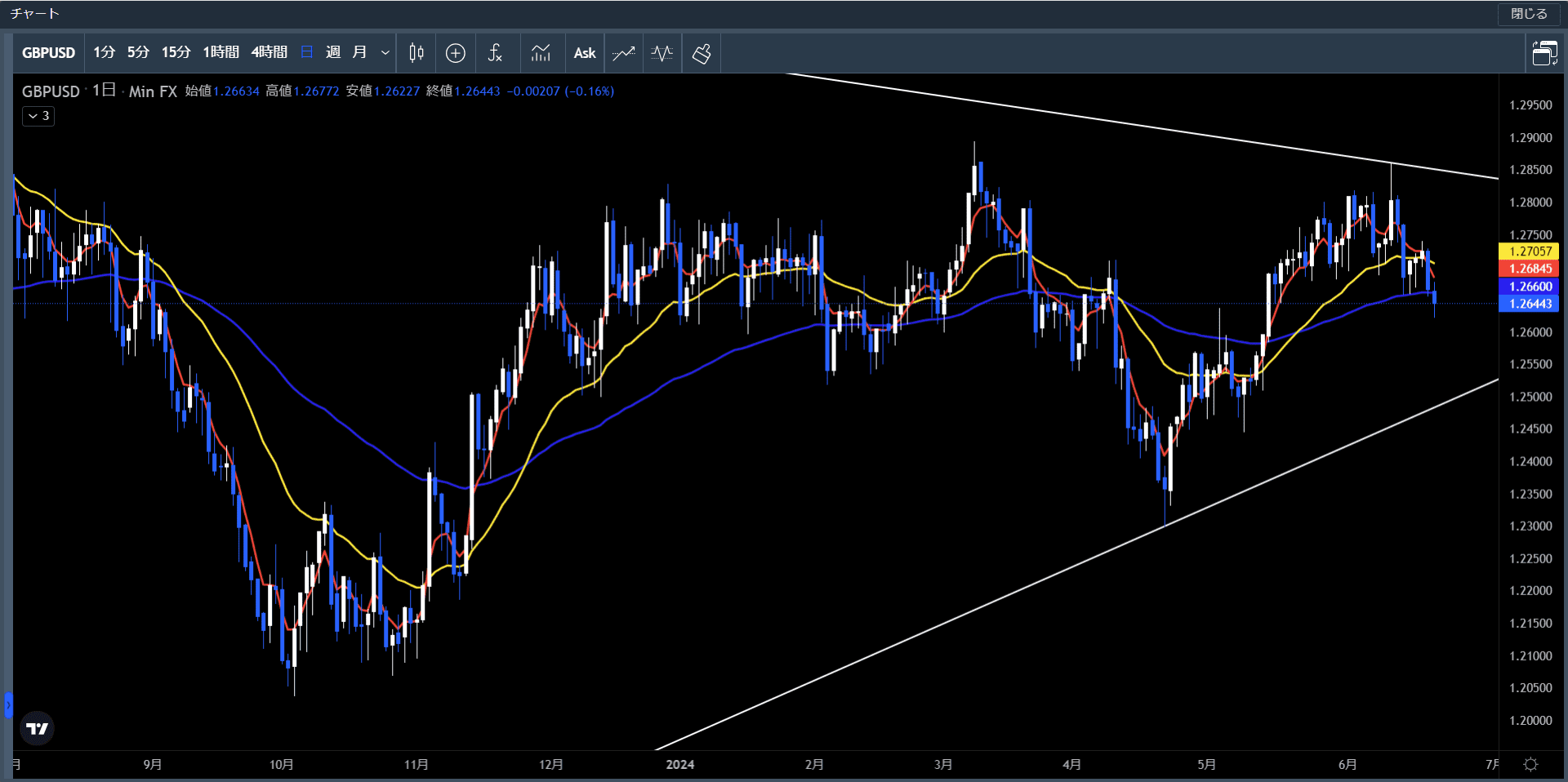Choose the 4時間 timeframe

[269, 52]
